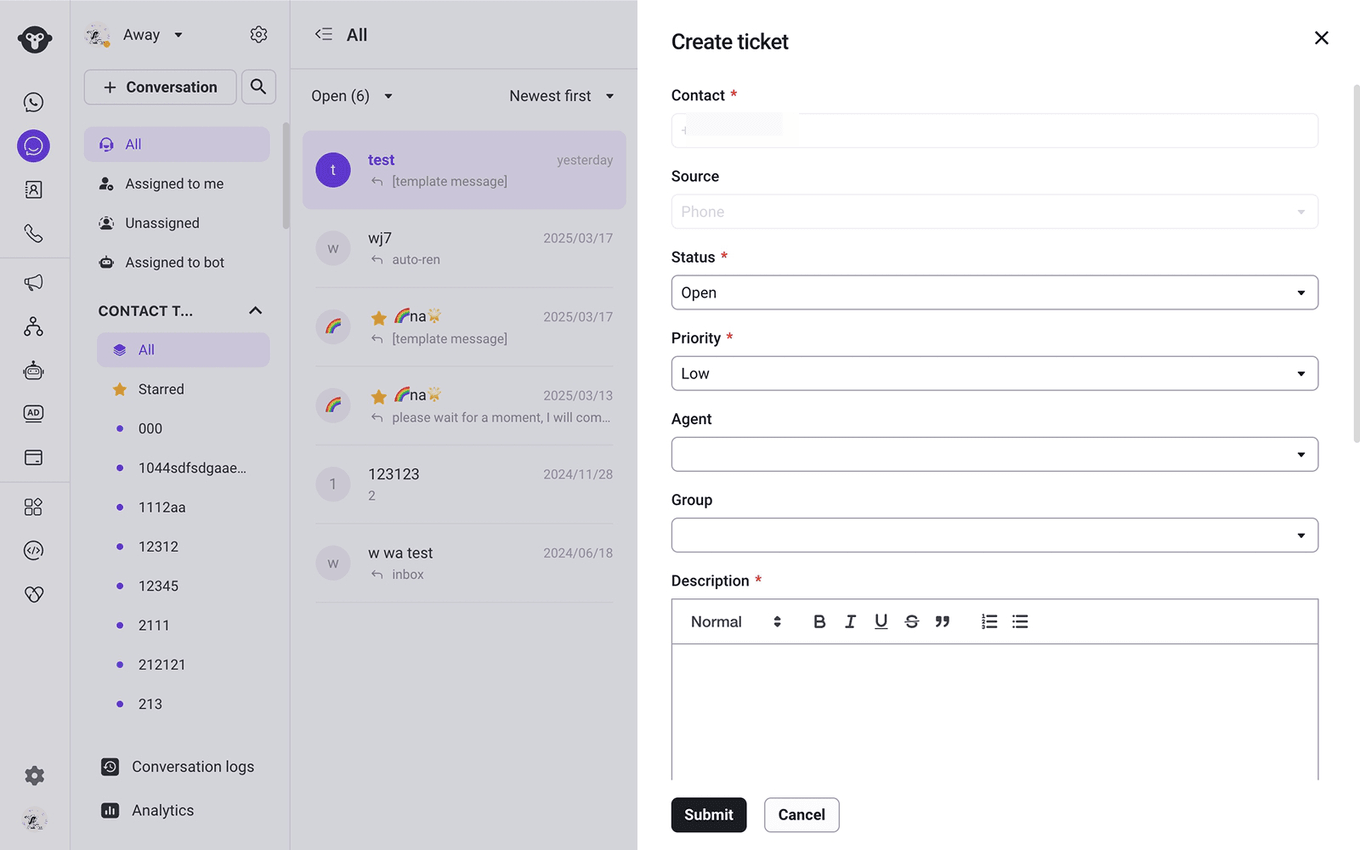The image size is (1360, 850).
Task: Open the AD icon in sidebar
Action: point(34,414)
